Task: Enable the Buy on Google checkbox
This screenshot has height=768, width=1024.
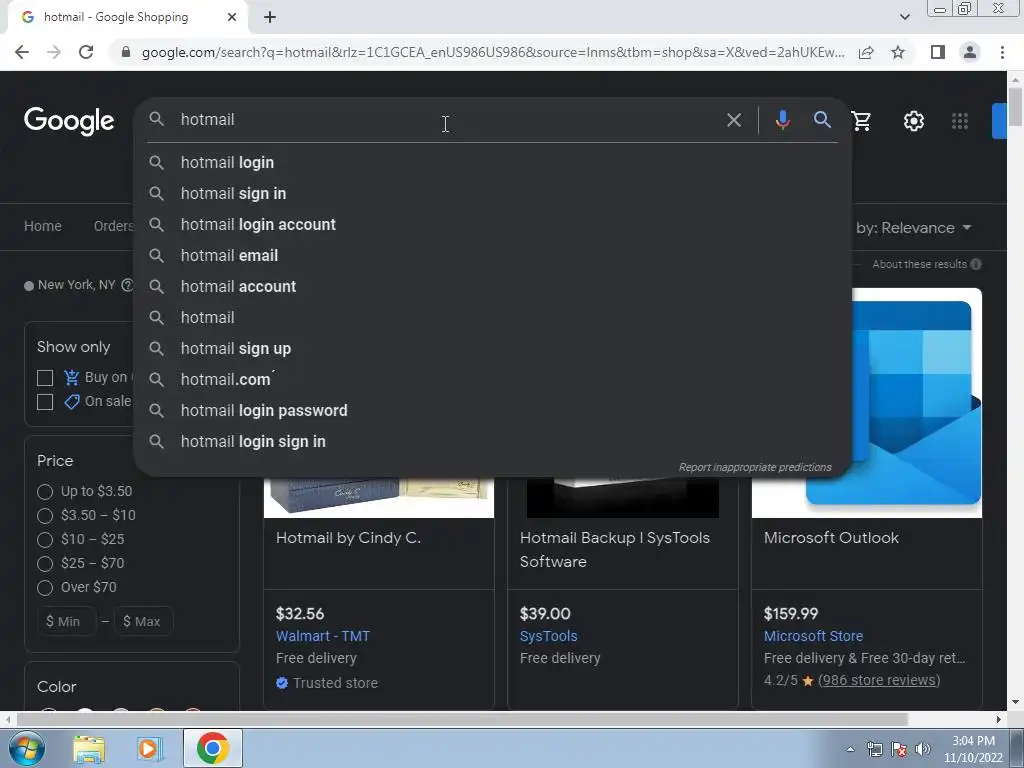Action: point(44,377)
